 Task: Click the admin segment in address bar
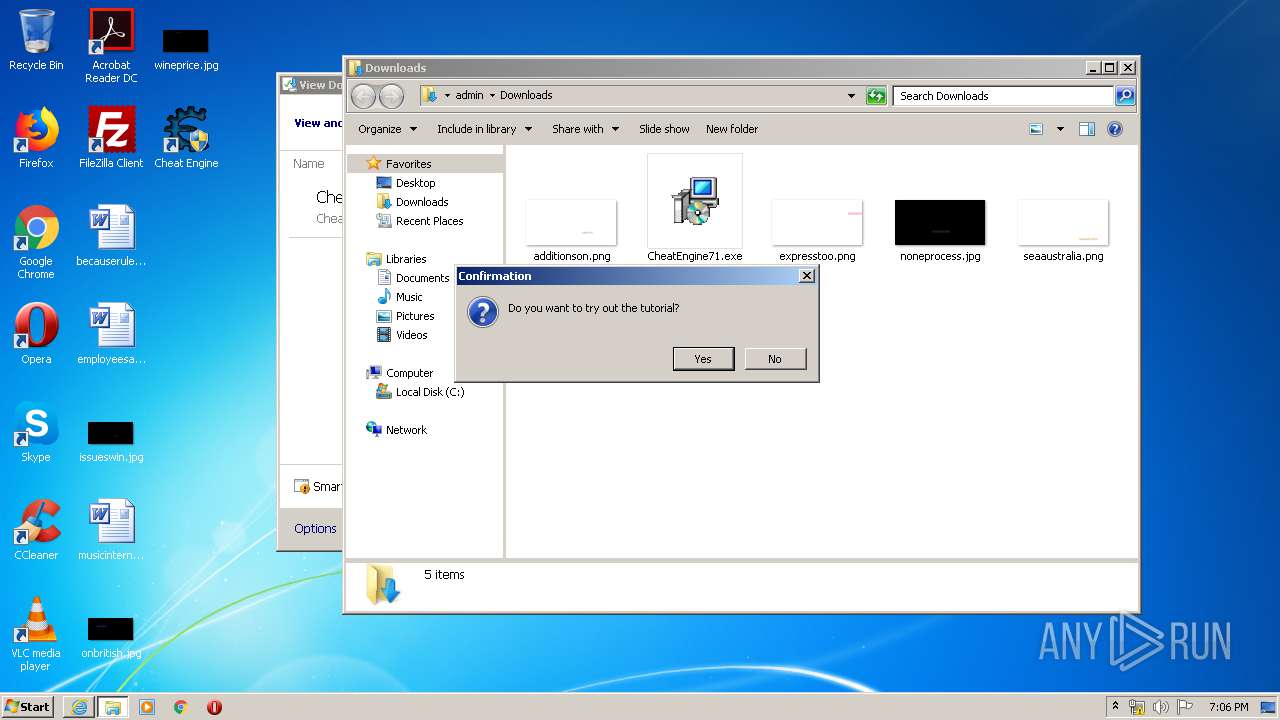(x=469, y=96)
